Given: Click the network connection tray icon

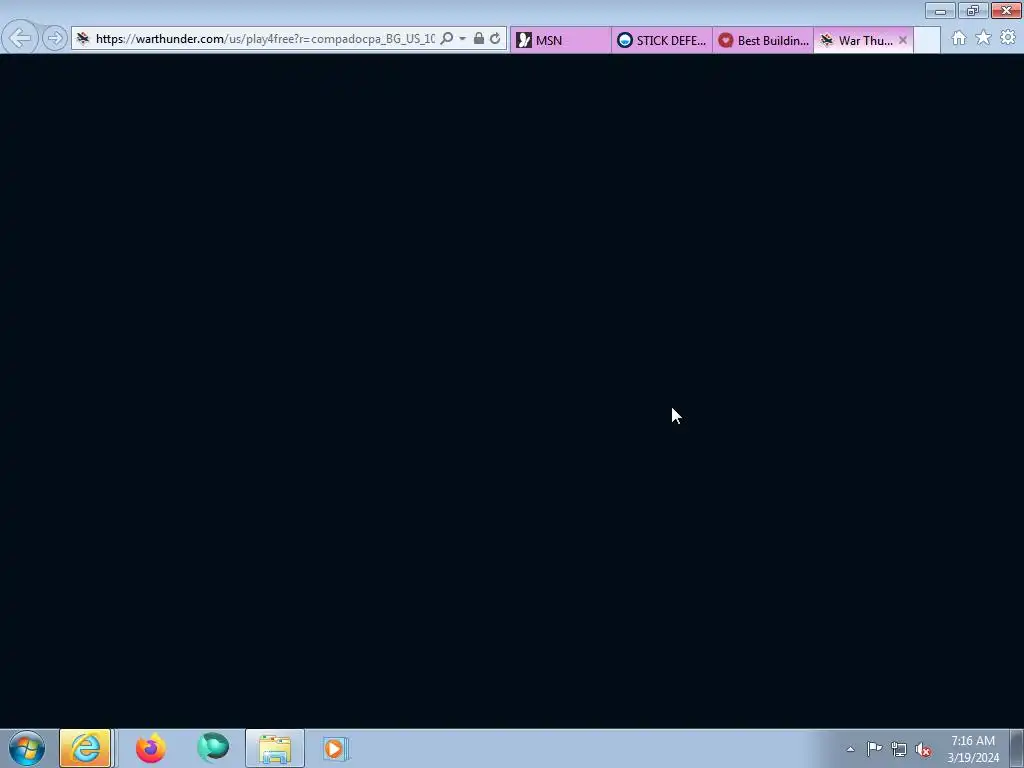Looking at the screenshot, I should tap(899, 749).
